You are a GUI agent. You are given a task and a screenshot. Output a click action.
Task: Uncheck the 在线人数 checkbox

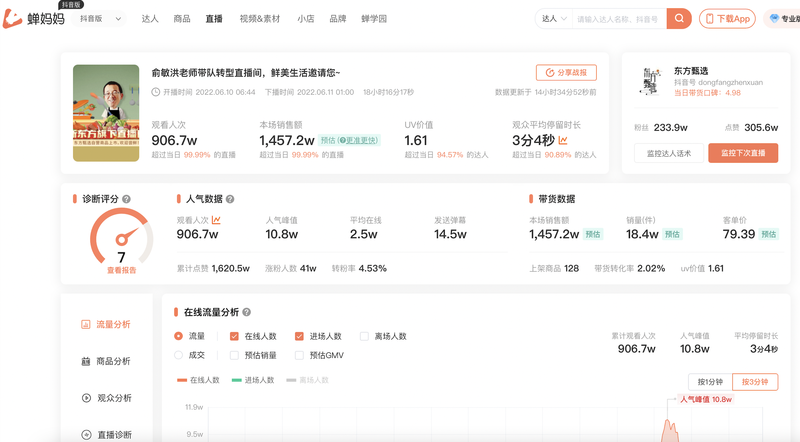click(235, 337)
